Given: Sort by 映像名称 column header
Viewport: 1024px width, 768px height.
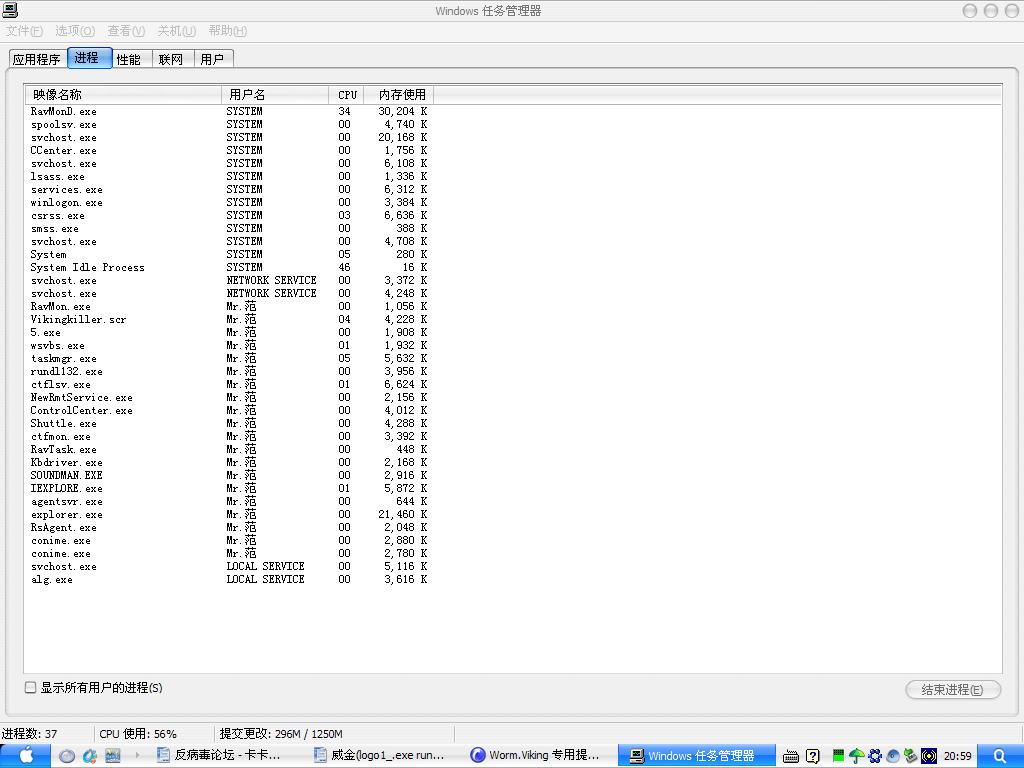Looking at the screenshot, I should click(123, 95).
